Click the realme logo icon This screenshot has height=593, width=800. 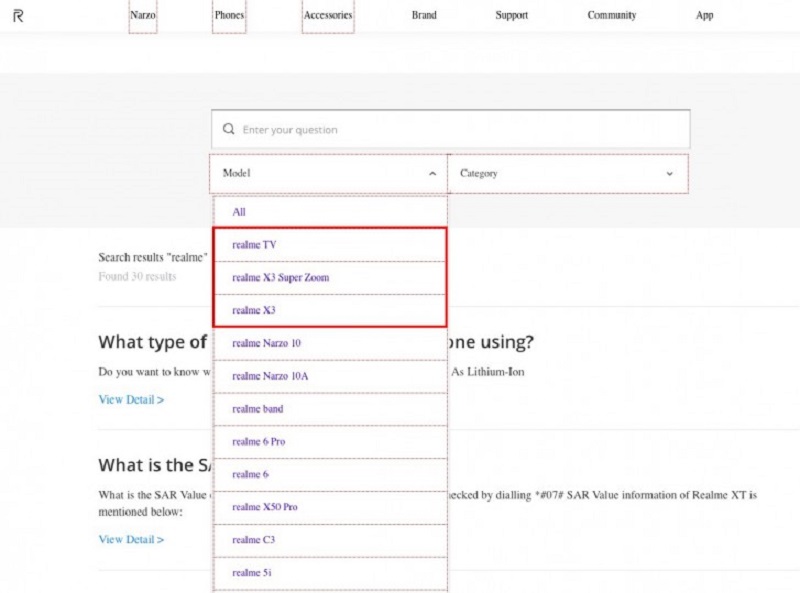click(x=18, y=16)
